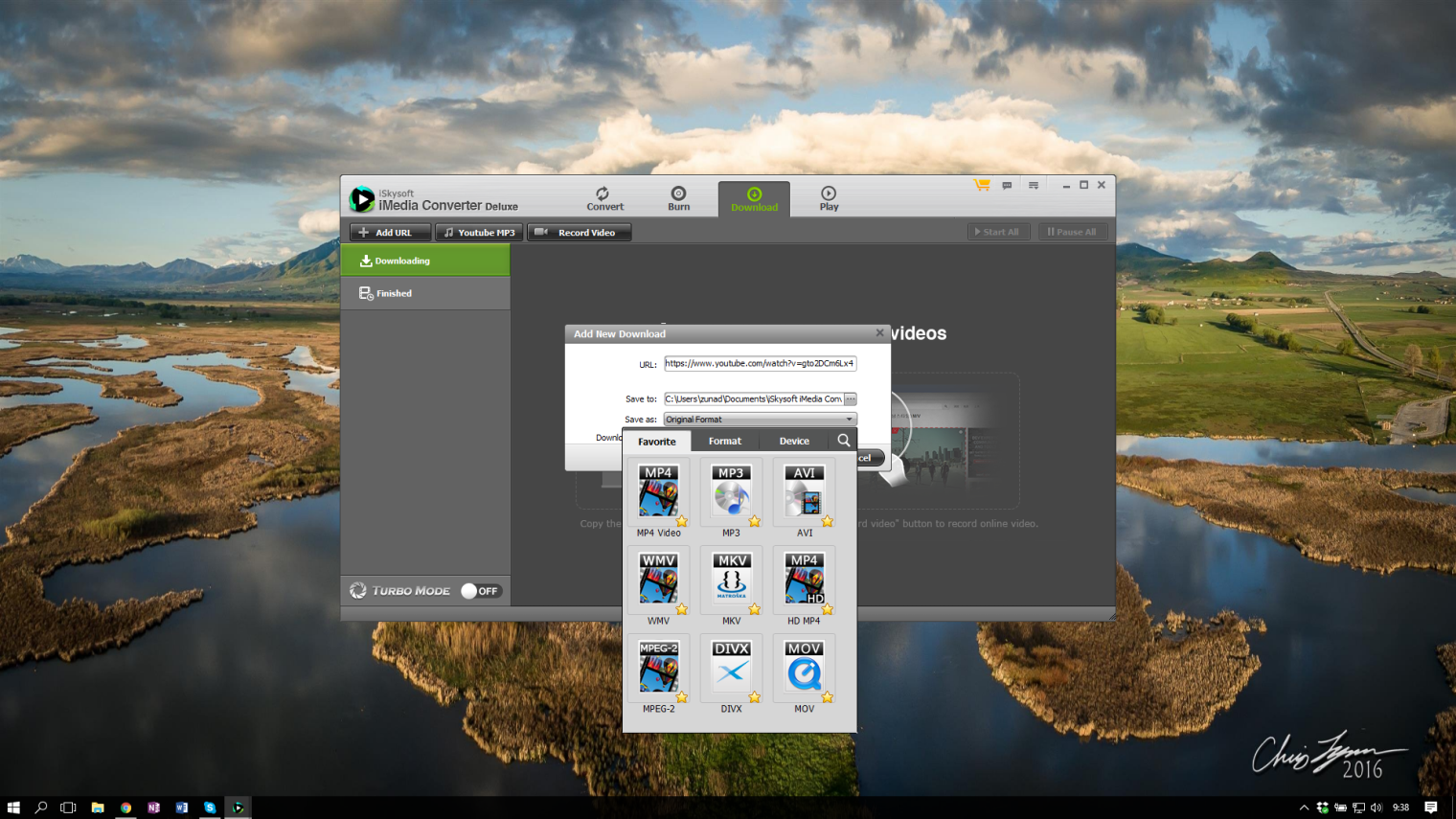
Task: Choose the MP4 Video format icon
Action: coord(658,490)
